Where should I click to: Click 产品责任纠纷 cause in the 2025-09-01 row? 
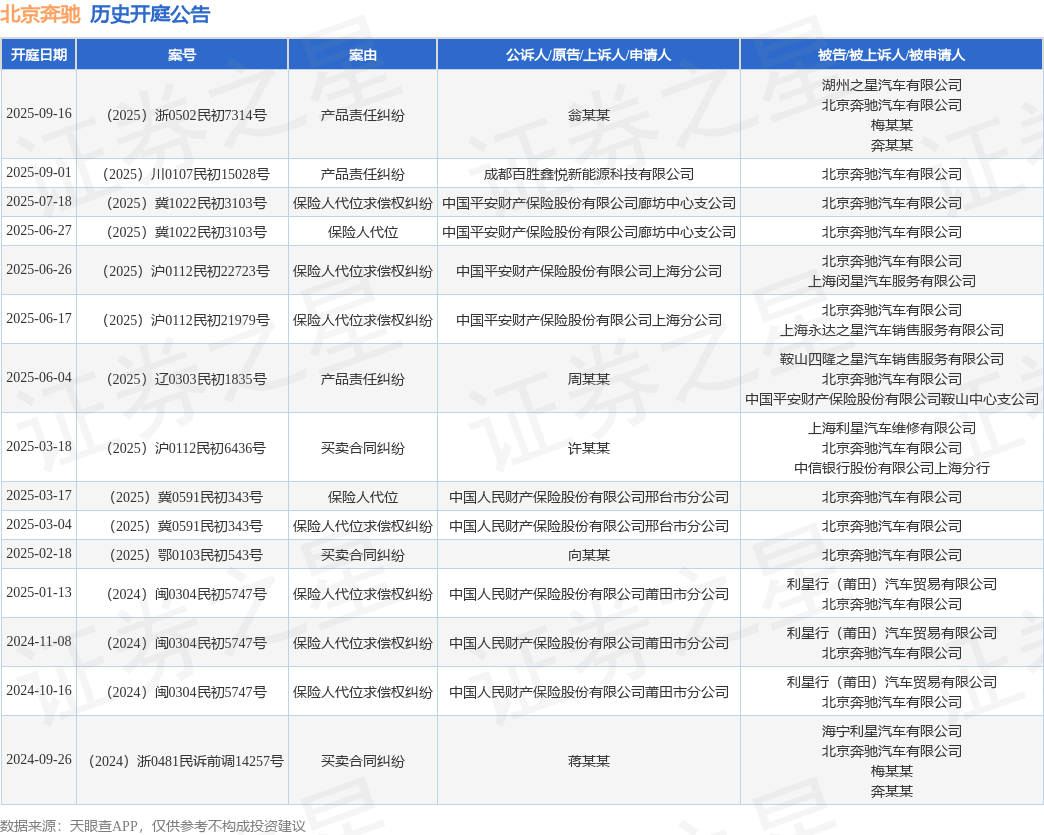point(363,174)
